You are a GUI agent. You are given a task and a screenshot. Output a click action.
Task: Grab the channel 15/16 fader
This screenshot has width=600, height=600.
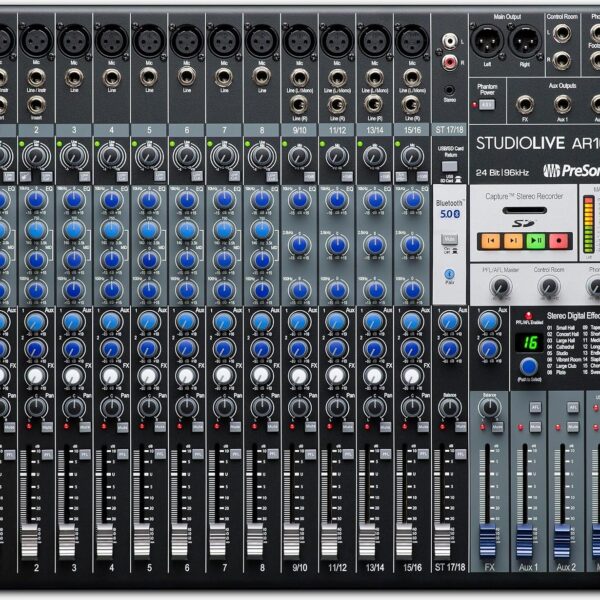click(406, 541)
